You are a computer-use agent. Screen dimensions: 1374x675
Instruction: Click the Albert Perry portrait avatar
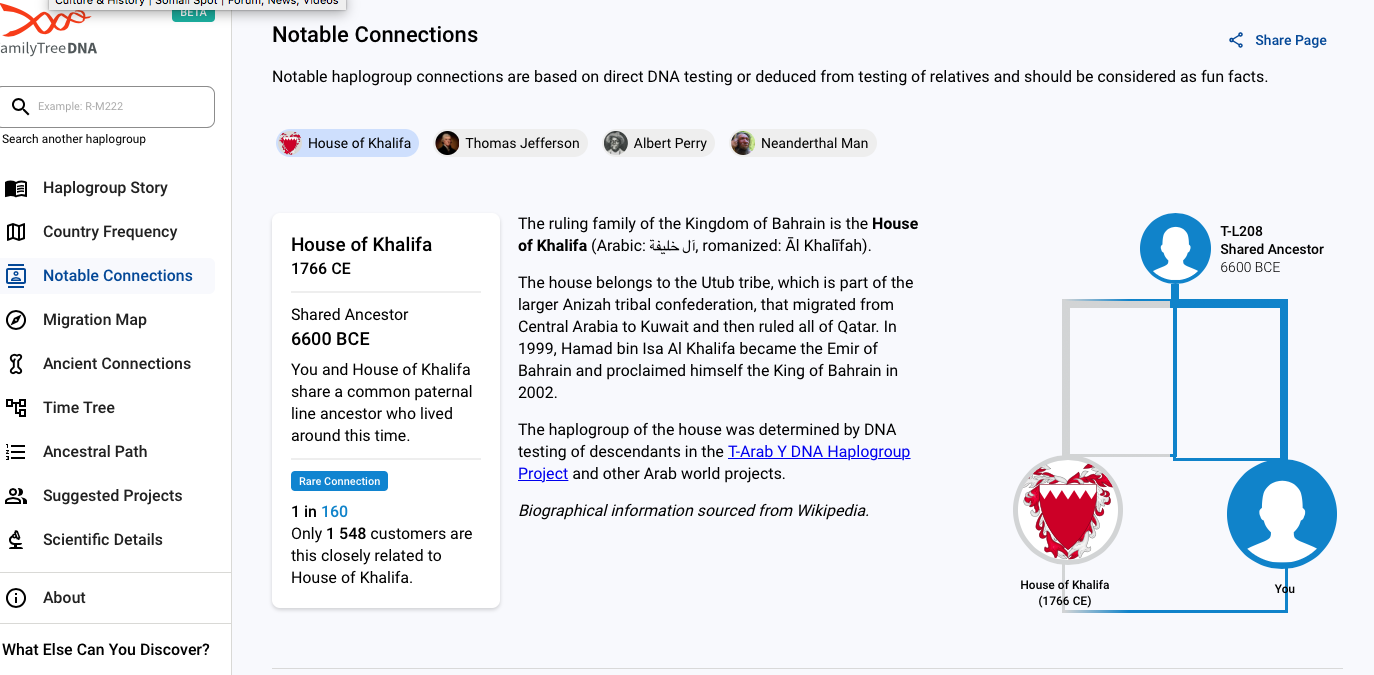coord(616,143)
